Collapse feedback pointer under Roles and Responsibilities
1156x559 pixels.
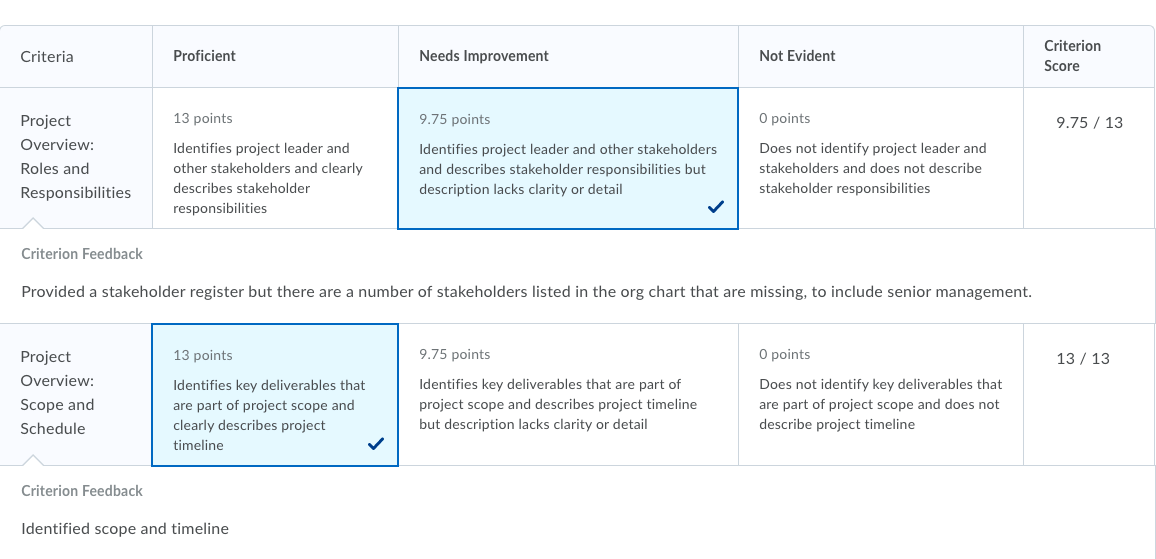point(34,223)
